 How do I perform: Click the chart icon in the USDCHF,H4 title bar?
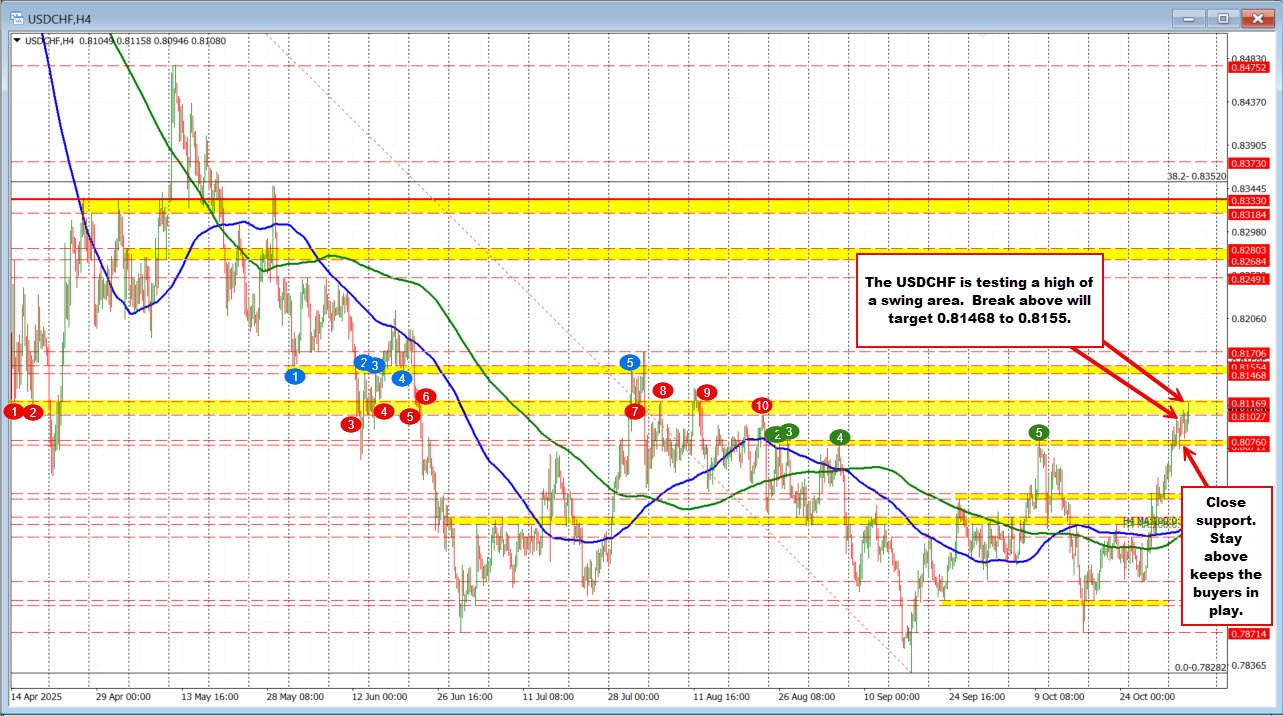click(19, 18)
